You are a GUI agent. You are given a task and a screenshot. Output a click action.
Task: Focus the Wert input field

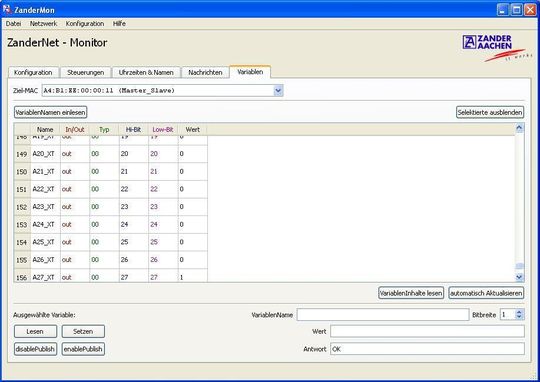point(427,331)
